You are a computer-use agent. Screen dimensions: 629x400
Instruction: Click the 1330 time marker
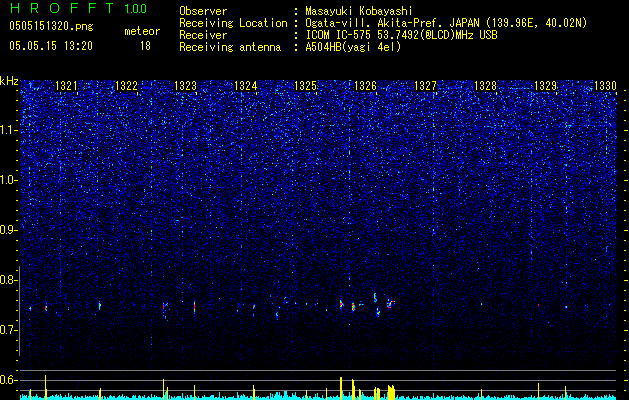(x=605, y=86)
